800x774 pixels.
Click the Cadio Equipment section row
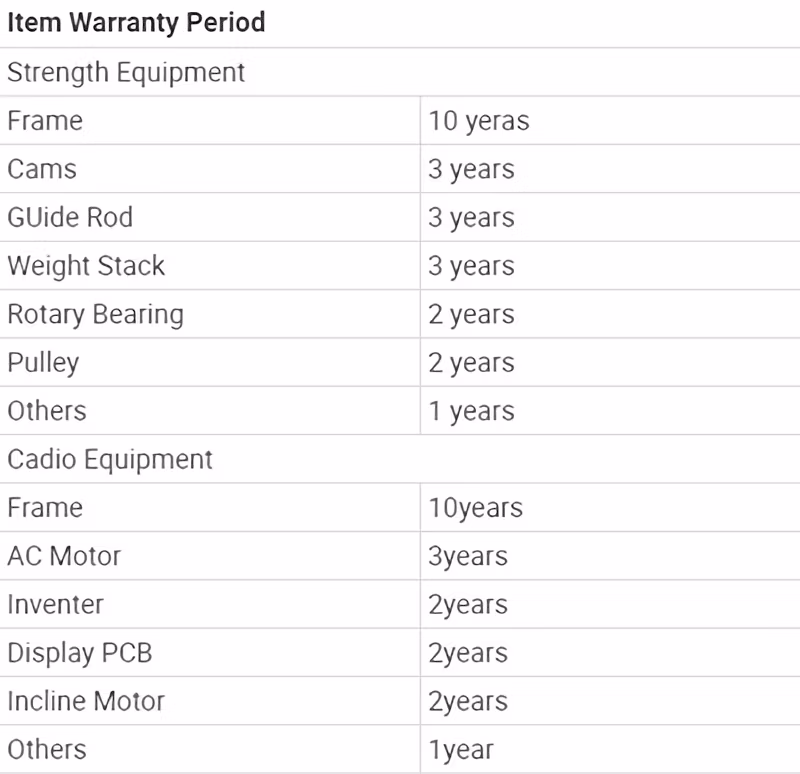tap(400, 459)
